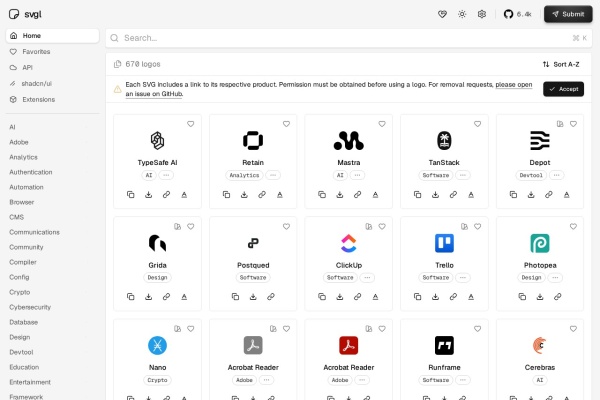Image resolution: width=600 pixels, height=400 pixels.
Task: Copy the Depot SVG
Action: (513, 194)
